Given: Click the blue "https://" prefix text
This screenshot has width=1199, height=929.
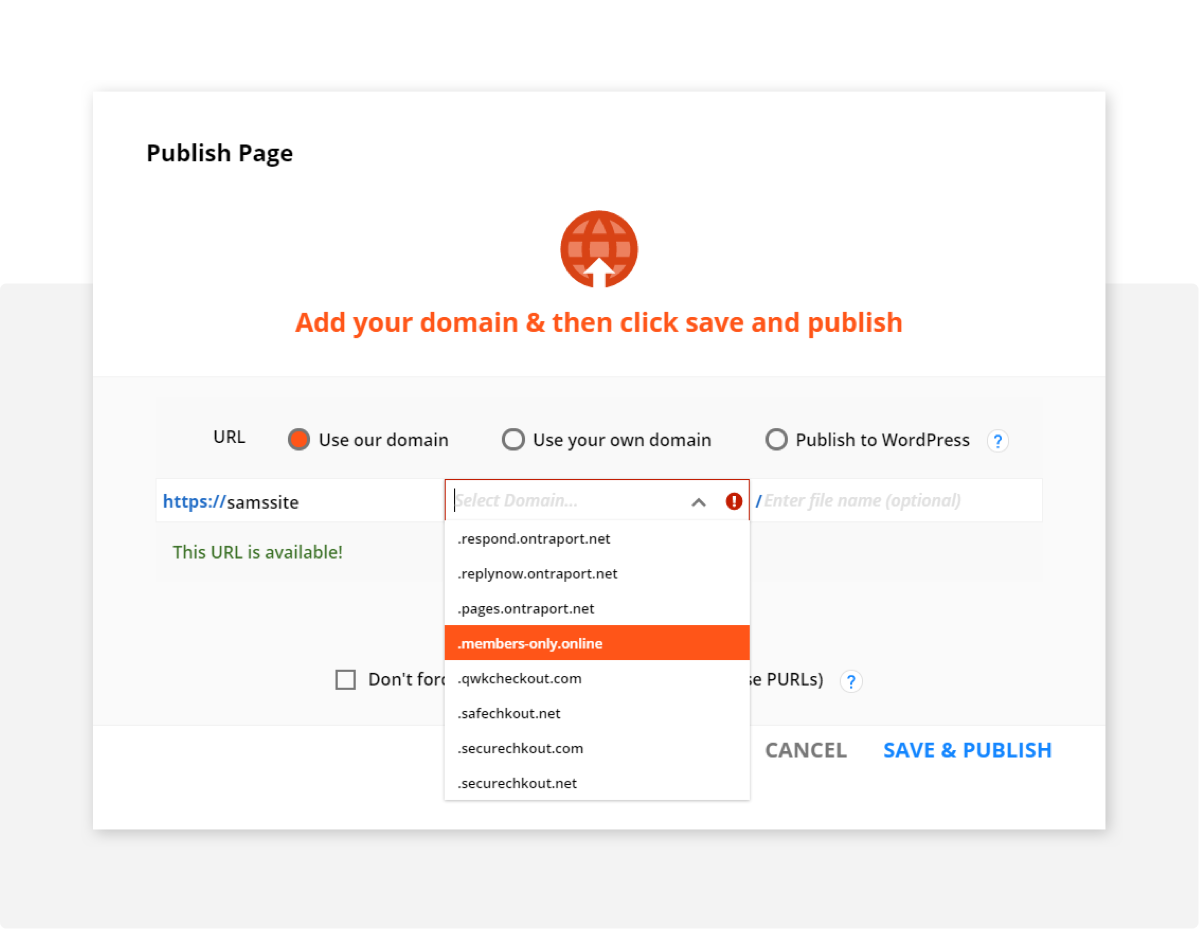Looking at the screenshot, I should point(194,500).
